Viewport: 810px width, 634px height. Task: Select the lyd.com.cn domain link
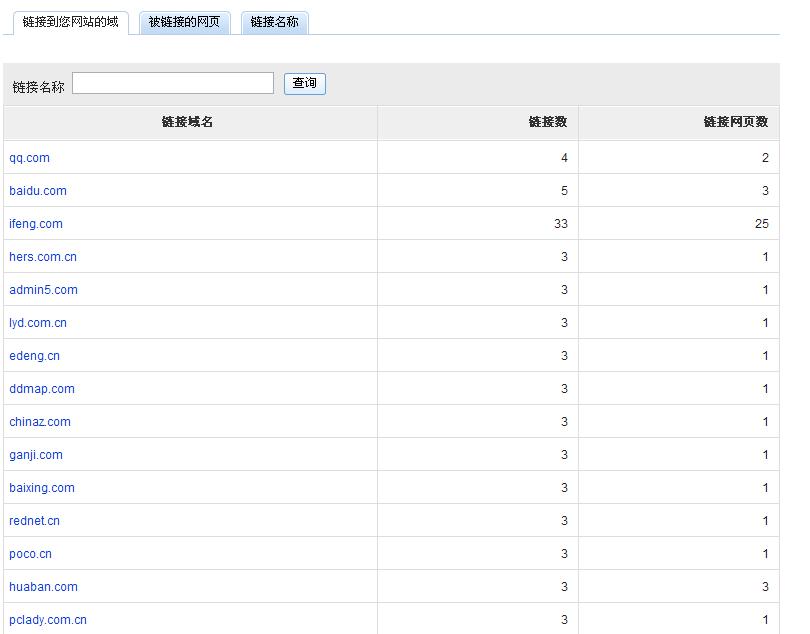click(x=38, y=323)
